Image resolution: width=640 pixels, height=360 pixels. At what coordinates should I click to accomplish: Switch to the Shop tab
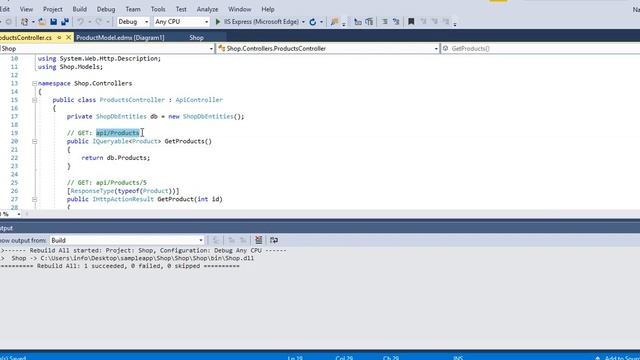pyautogui.click(x=196, y=38)
